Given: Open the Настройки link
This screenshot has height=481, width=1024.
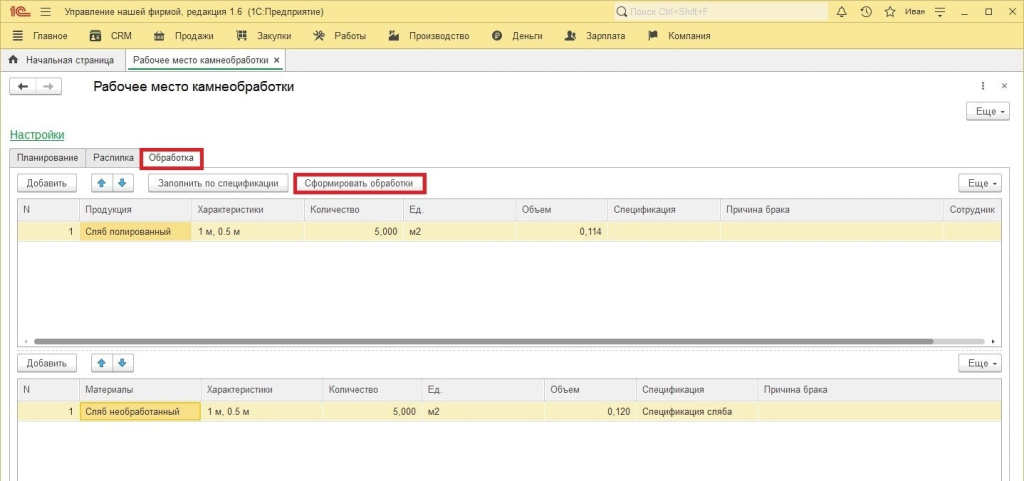Looking at the screenshot, I should [x=37, y=134].
